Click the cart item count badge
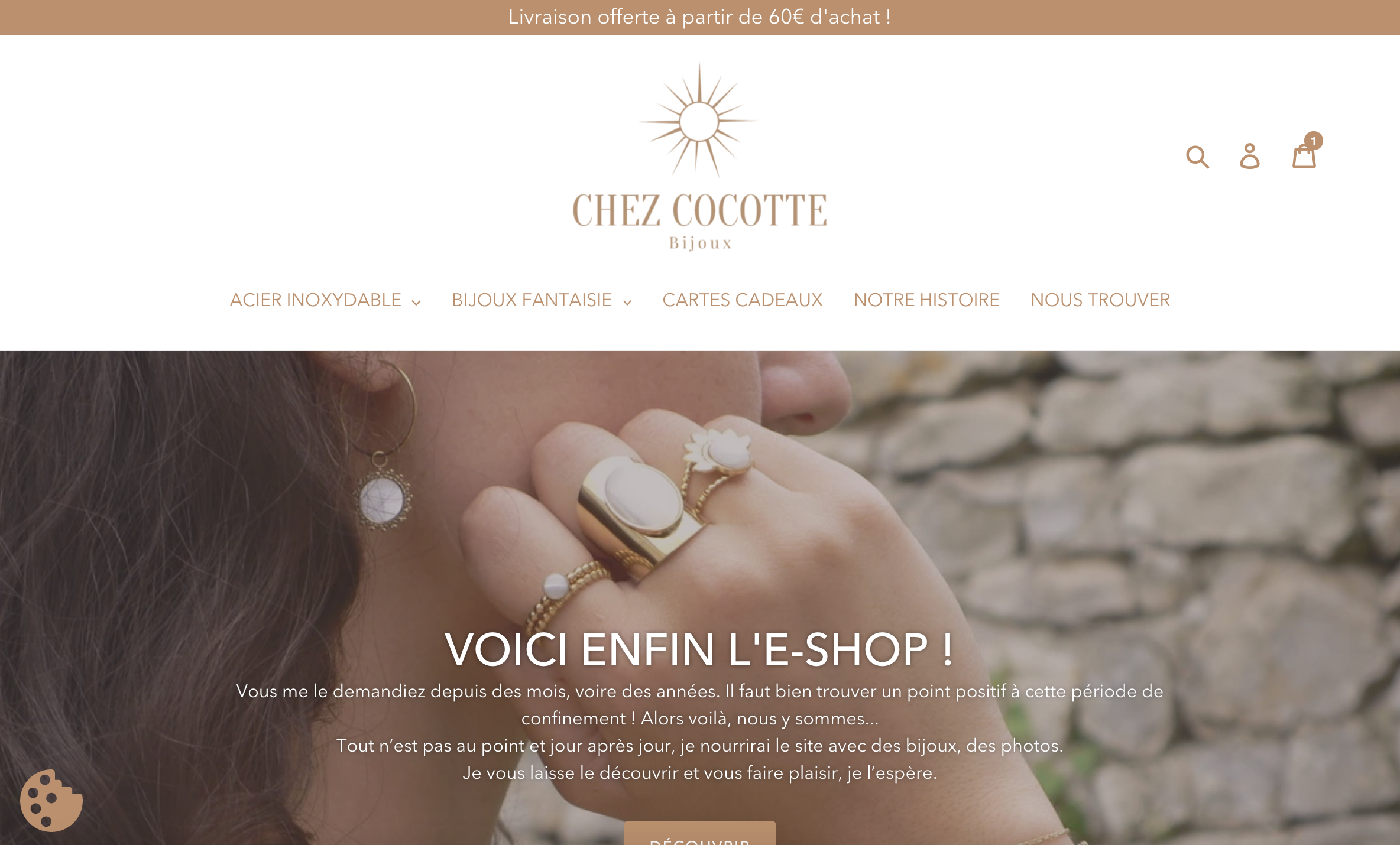Image resolution: width=1400 pixels, height=845 pixels. 1314,141
